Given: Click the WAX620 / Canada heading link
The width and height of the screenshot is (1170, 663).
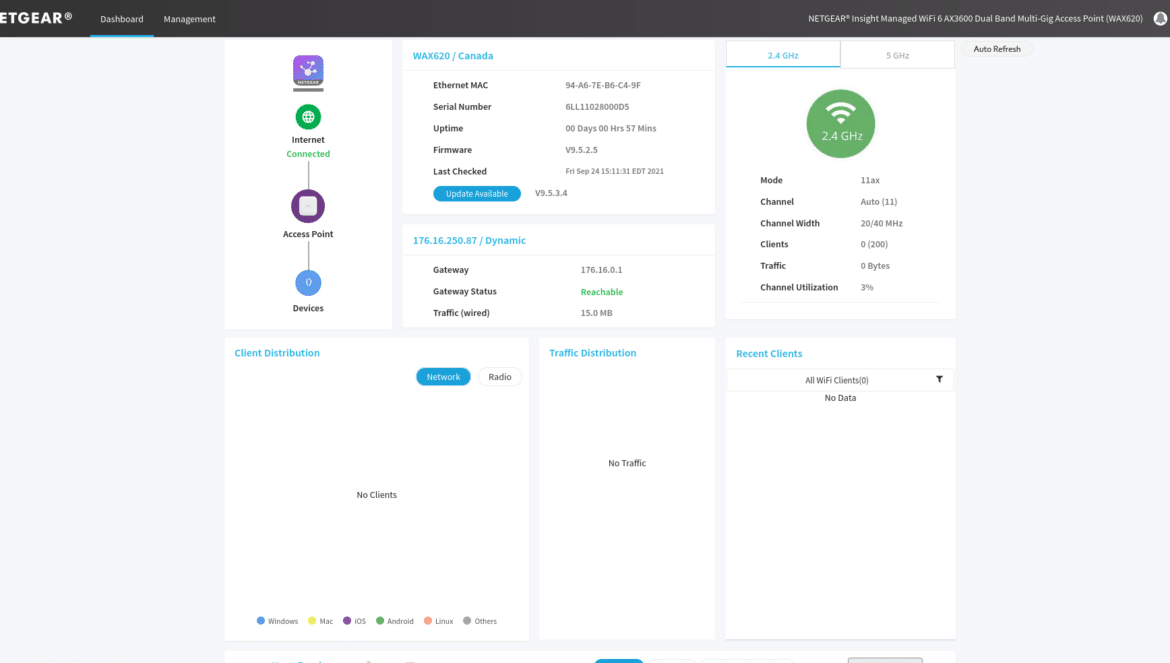Looking at the screenshot, I should coord(453,56).
